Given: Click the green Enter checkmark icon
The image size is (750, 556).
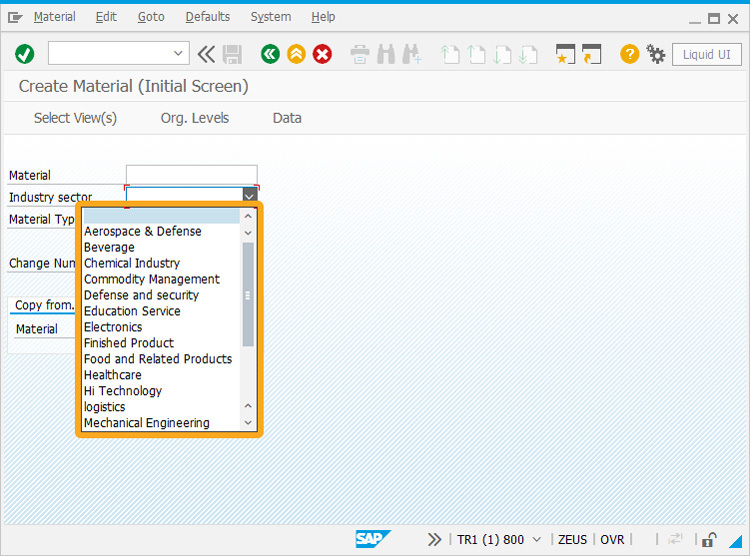Looking at the screenshot, I should pyautogui.click(x=25, y=54).
